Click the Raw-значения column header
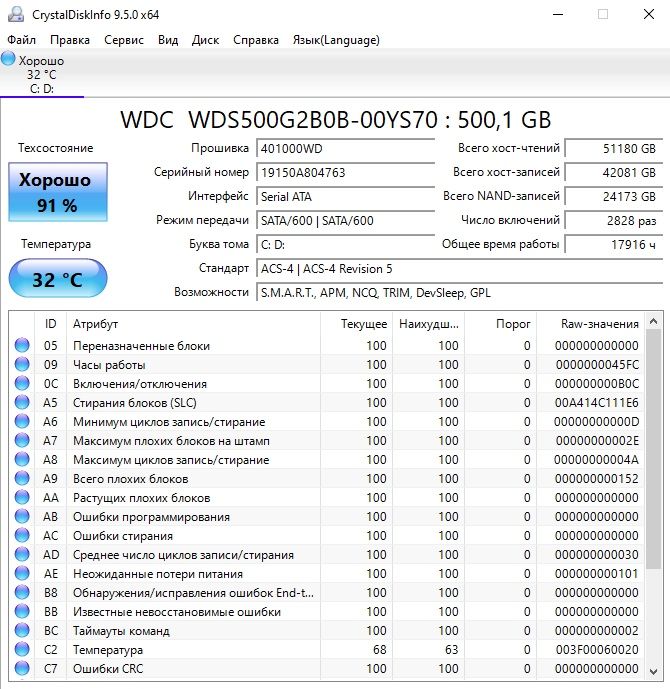670x689 pixels. [590, 324]
